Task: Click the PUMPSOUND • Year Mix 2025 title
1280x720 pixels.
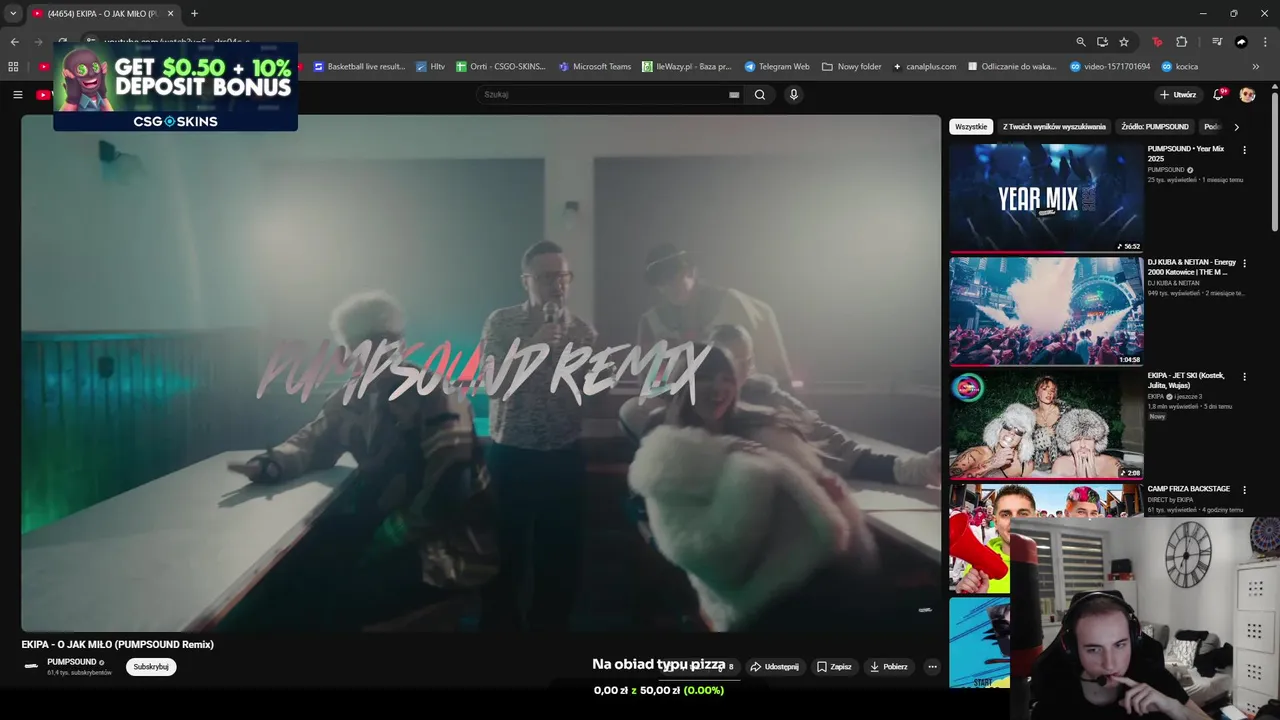Action: click(1186, 154)
